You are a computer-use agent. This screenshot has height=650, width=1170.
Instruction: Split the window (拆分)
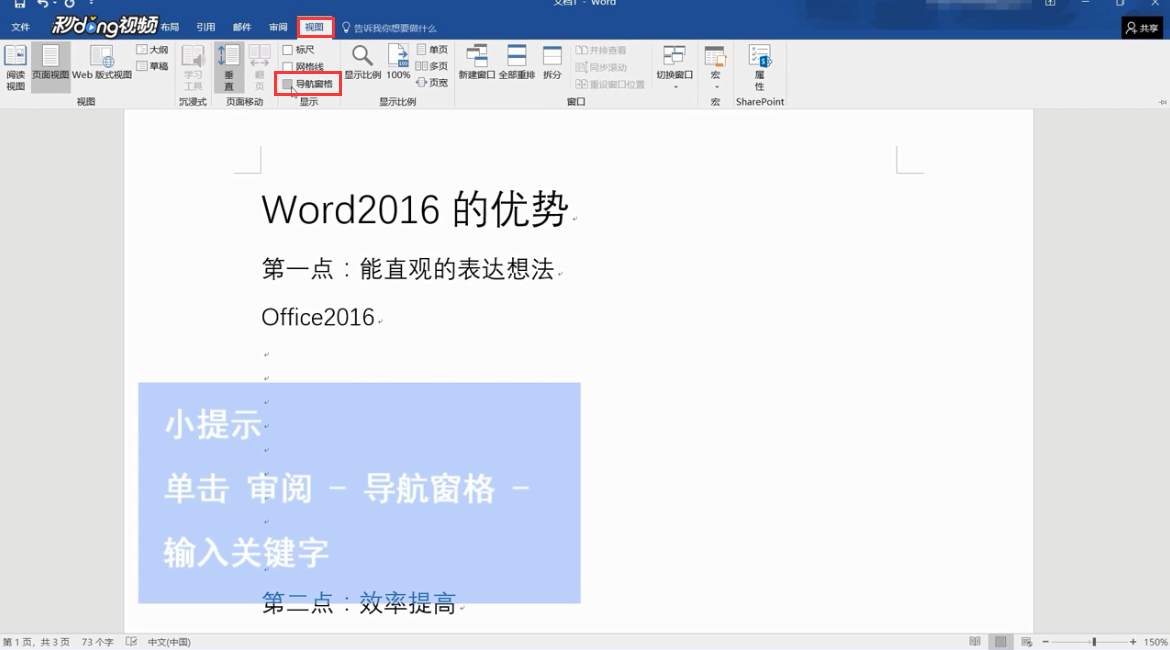(x=552, y=63)
